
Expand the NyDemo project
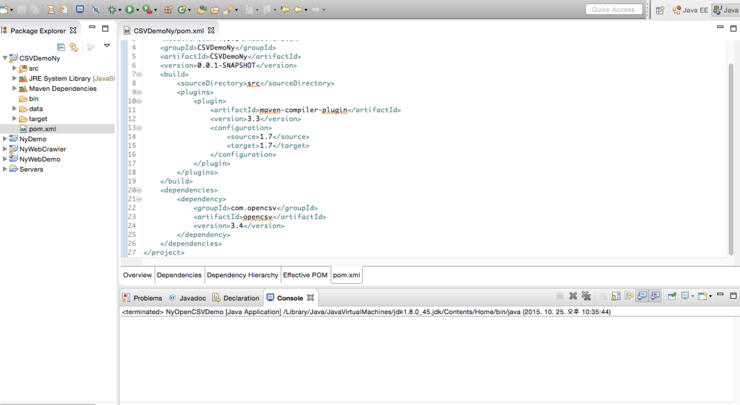click(5, 139)
